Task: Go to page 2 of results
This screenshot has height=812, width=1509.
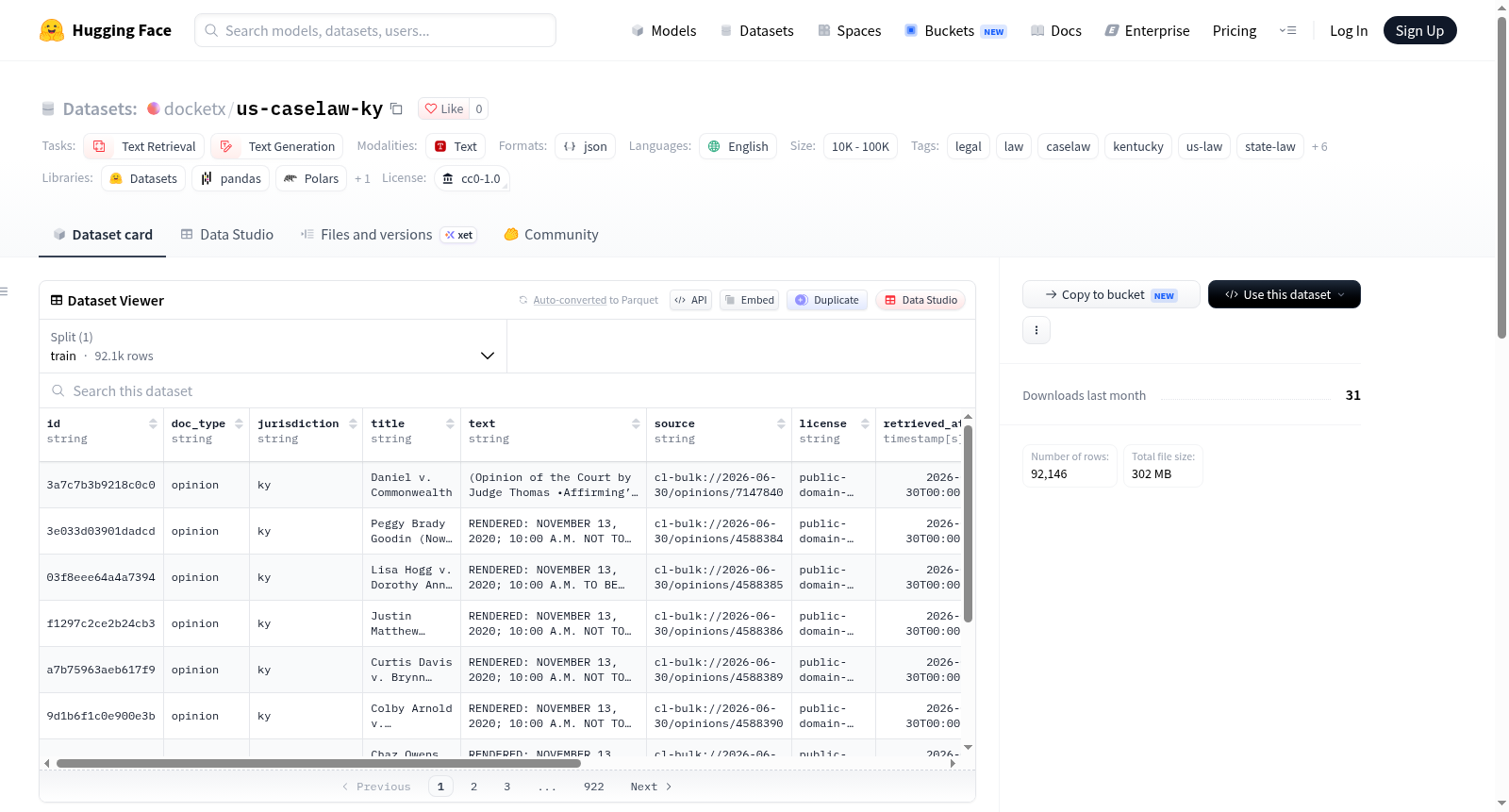Action: point(473,787)
